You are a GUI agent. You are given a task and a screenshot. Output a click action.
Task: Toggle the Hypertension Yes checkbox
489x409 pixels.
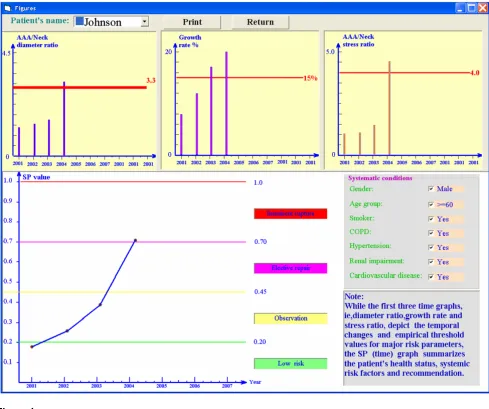point(431,247)
